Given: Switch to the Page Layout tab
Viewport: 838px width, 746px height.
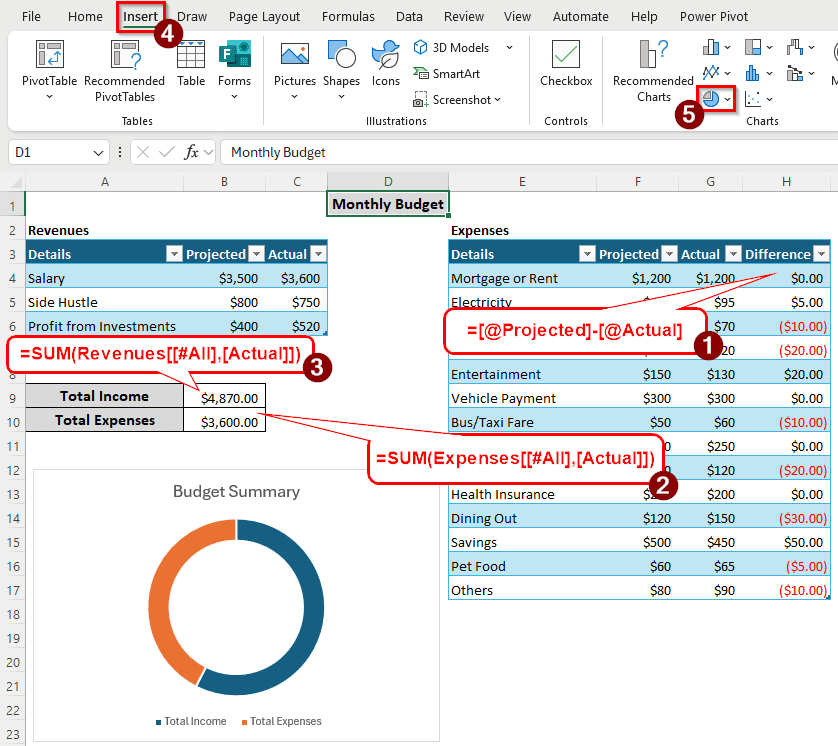Looking at the screenshot, I should 264,17.
